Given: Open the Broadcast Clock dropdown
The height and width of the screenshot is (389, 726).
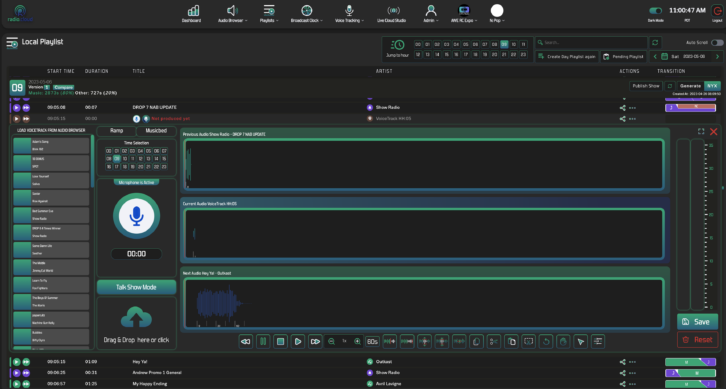Looking at the screenshot, I should [x=306, y=13].
